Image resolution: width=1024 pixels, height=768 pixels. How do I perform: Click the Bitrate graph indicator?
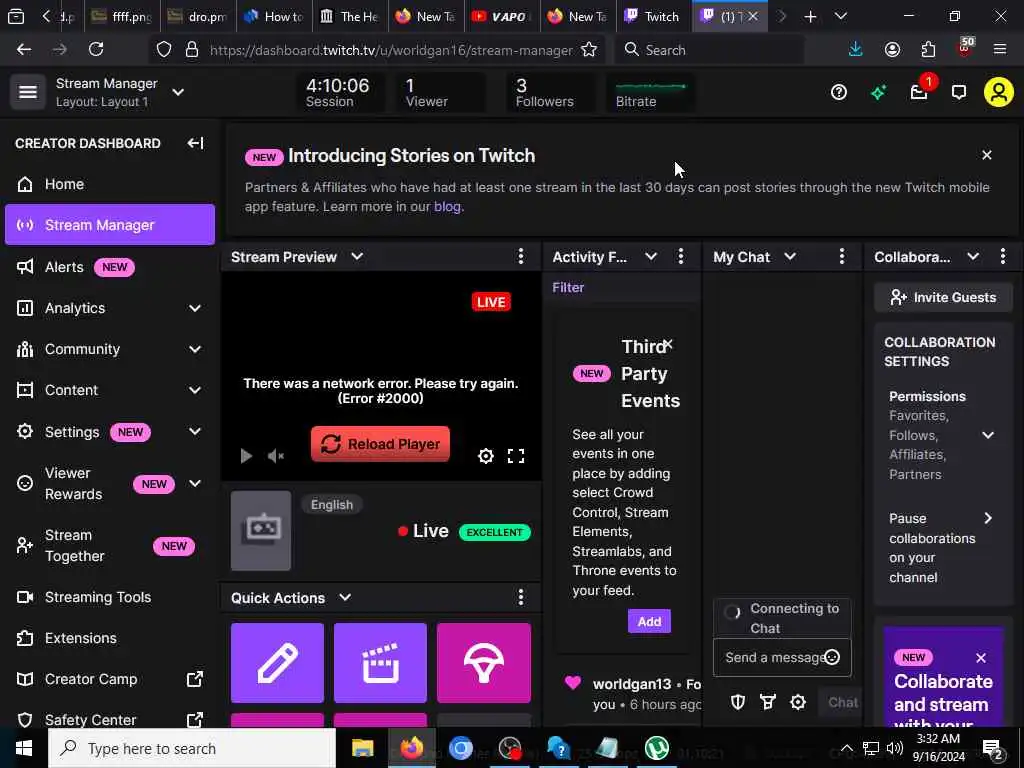(x=650, y=92)
